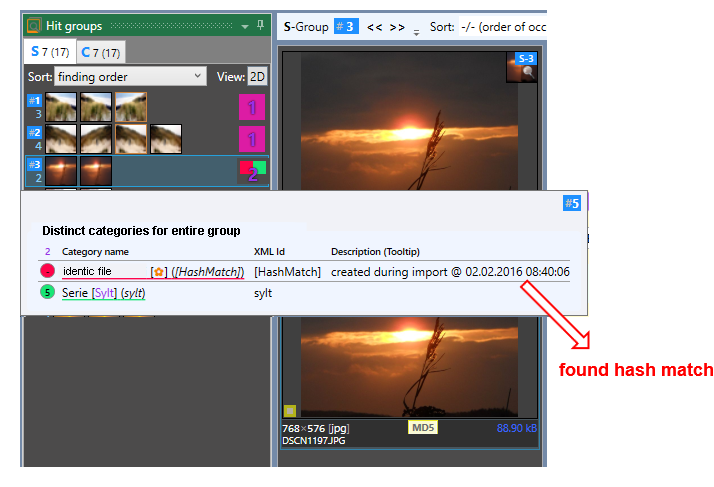This screenshot has width=714, height=487.
Task: Click red-green category swatch of group #3
Action: (253, 171)
